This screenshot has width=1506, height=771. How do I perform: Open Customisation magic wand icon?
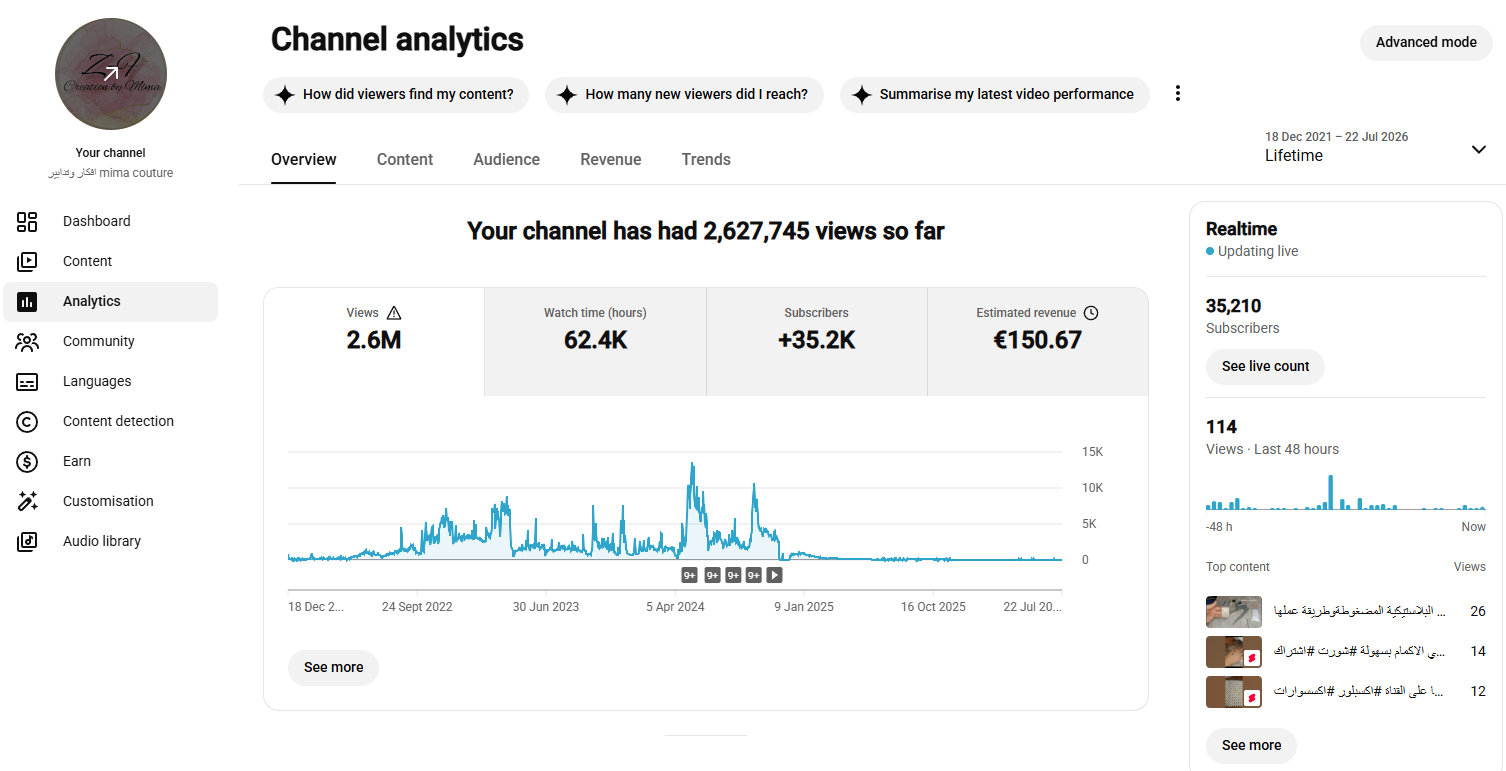tap(27, 502)
